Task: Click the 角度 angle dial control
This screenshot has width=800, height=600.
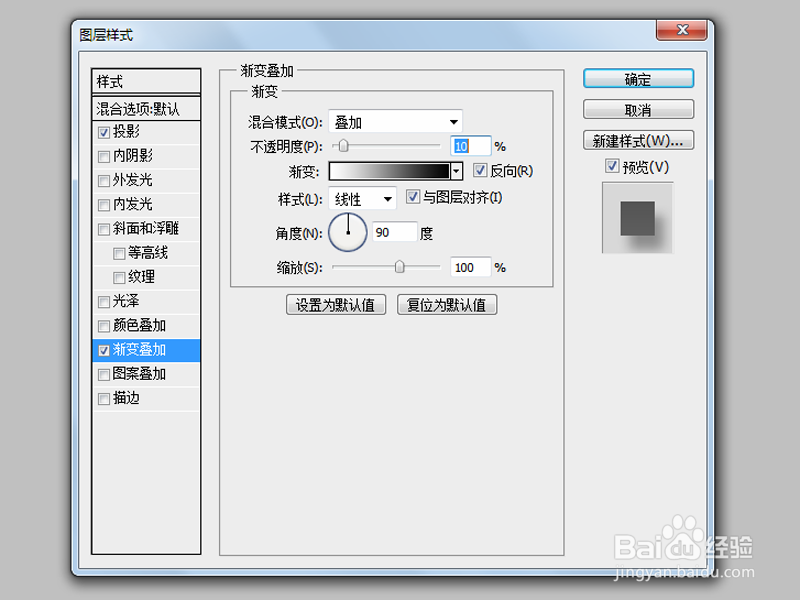Action: pyautogui.click(x=346, y=231)
